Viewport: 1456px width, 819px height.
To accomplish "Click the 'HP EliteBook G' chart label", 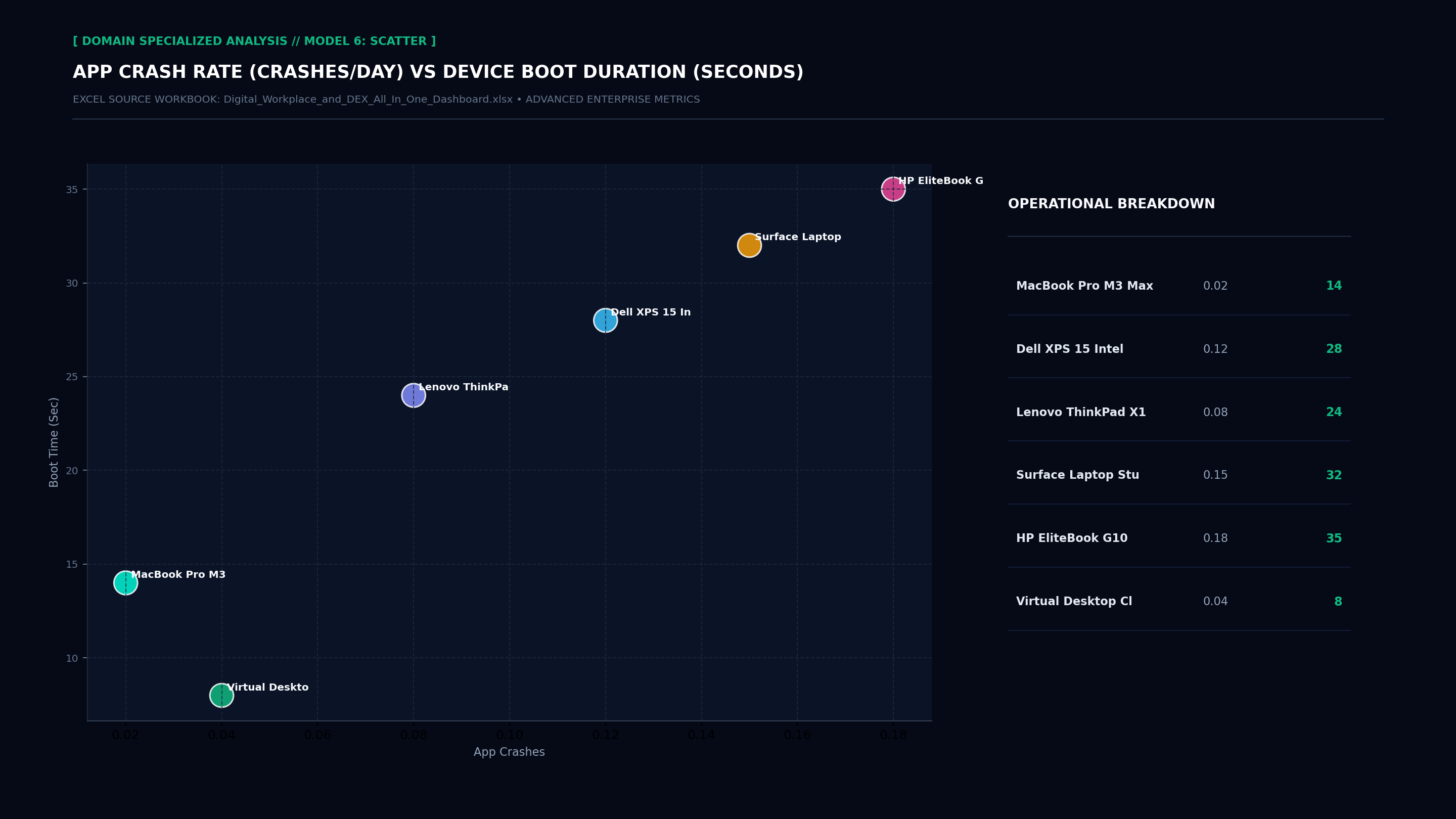I will click(x=941, y=181).
